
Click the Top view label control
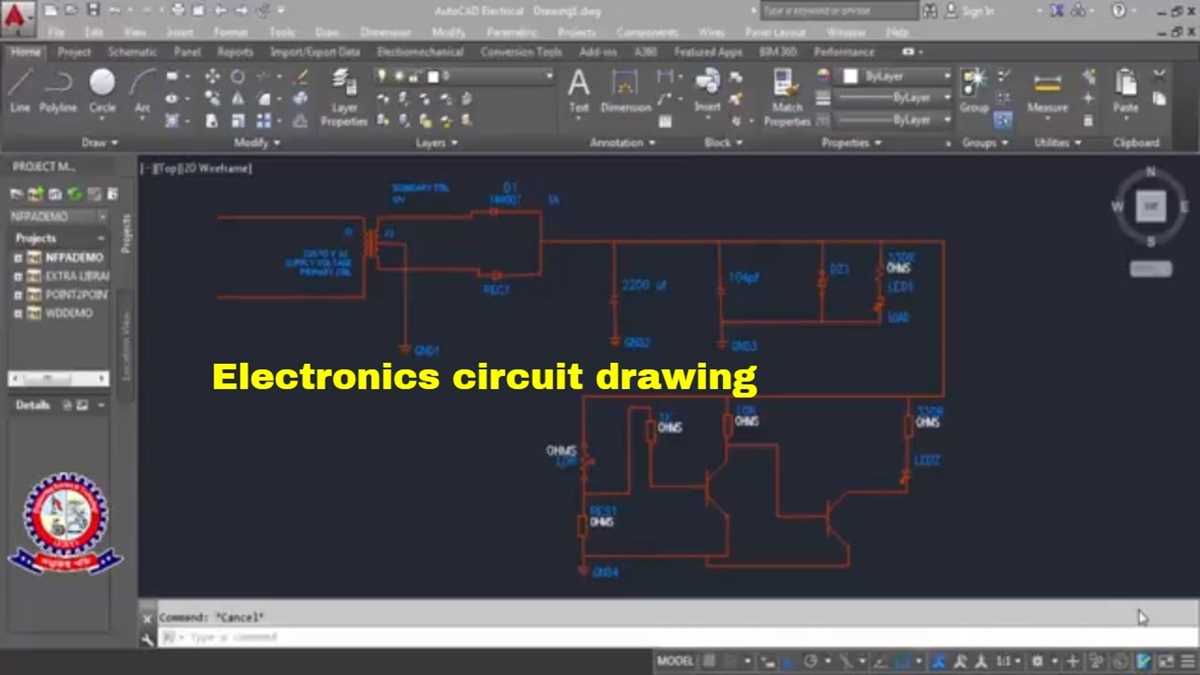pyautogui.click(x=166, y=169)
